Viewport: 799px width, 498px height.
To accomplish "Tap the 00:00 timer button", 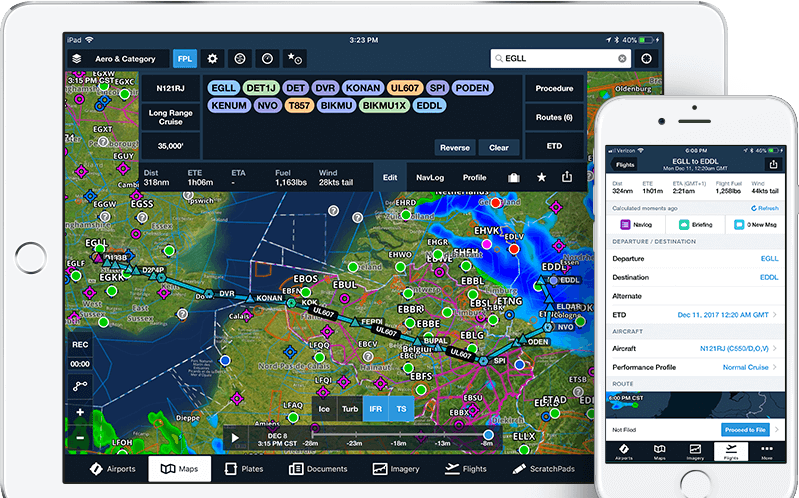I will 80,364.
